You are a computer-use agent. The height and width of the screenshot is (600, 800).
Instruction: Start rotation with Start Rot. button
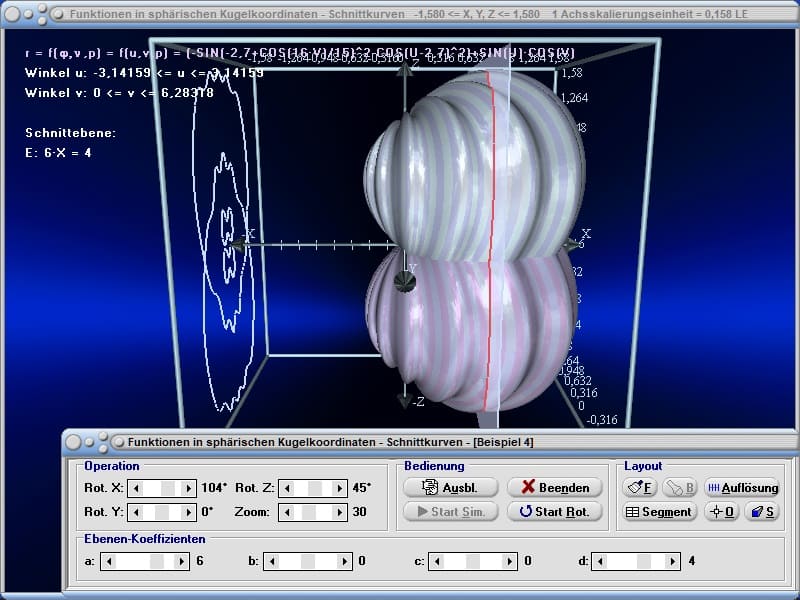click(555, 512)
